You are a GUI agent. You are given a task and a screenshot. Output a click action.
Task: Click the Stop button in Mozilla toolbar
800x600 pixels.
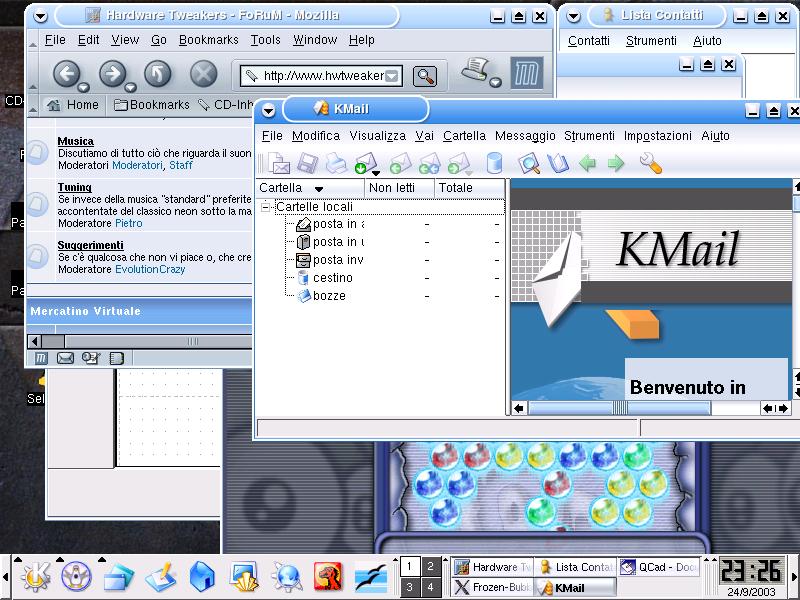point(204,74)
